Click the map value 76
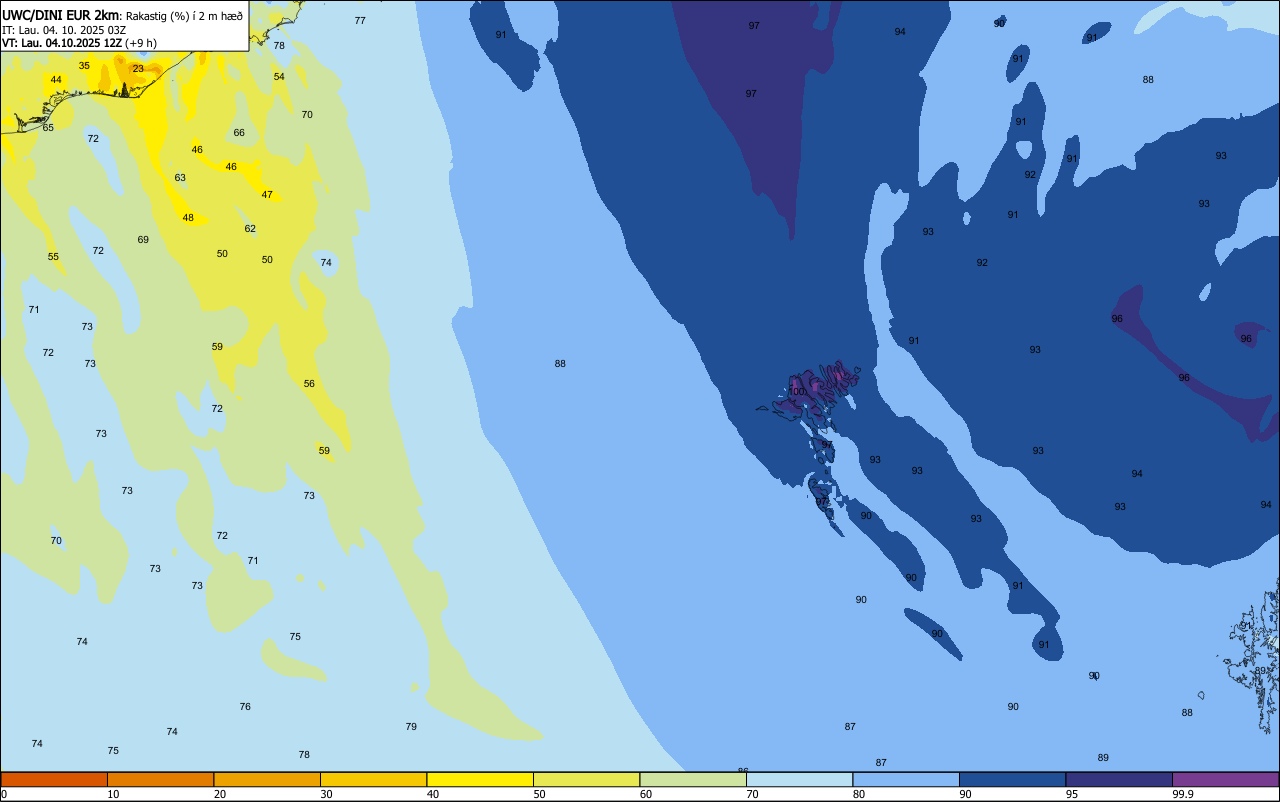1280x802 pixels. point(245,707)
